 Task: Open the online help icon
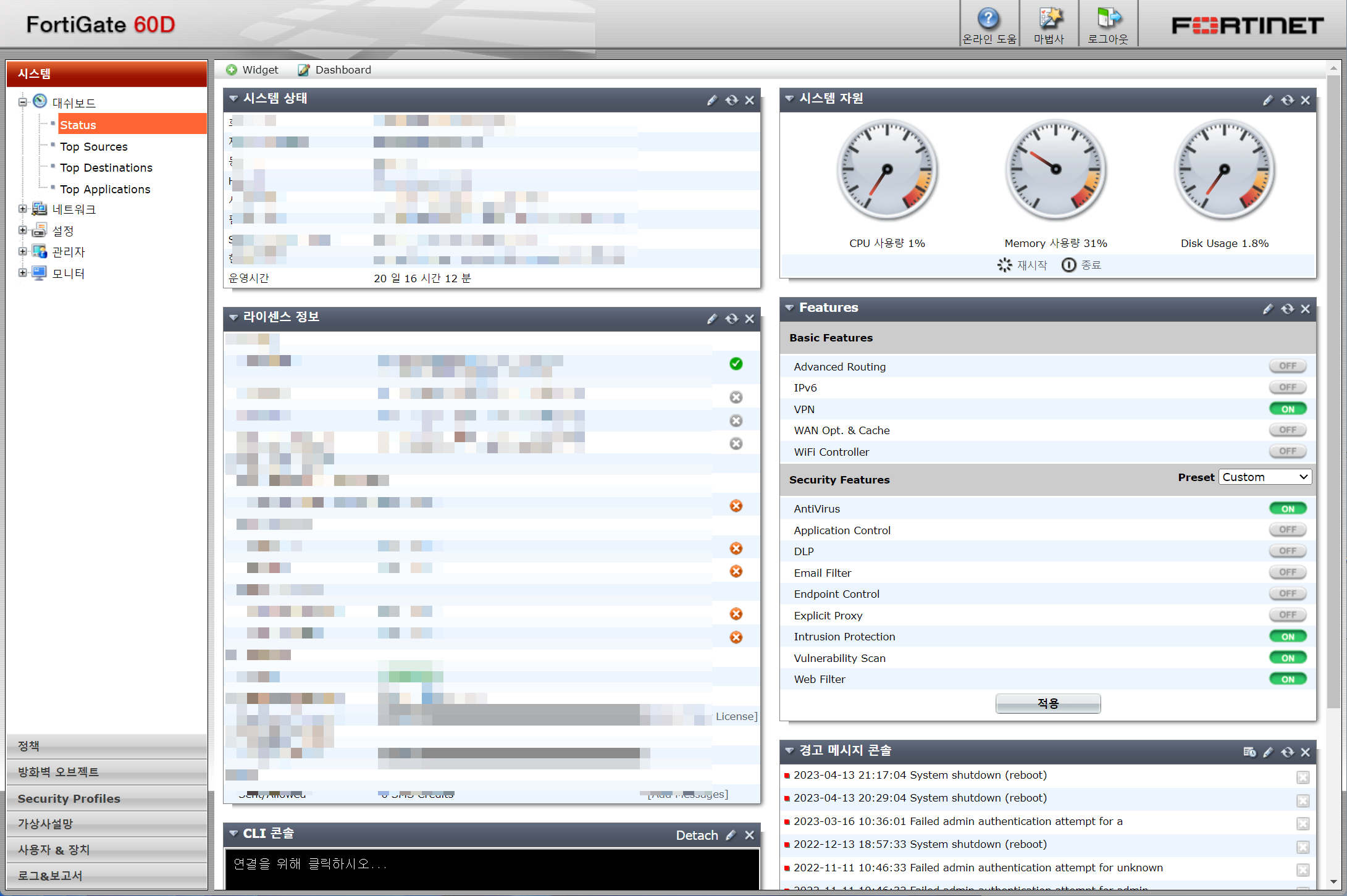pos(988,19)
